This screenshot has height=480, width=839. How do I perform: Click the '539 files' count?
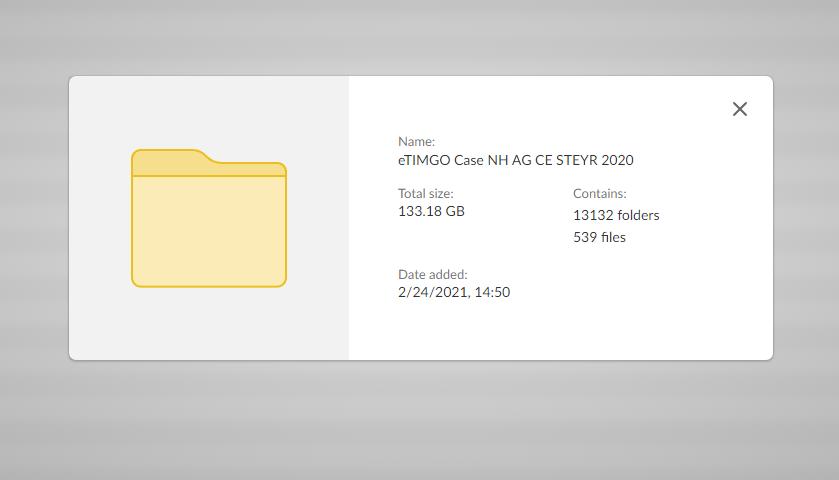(599, 237)
